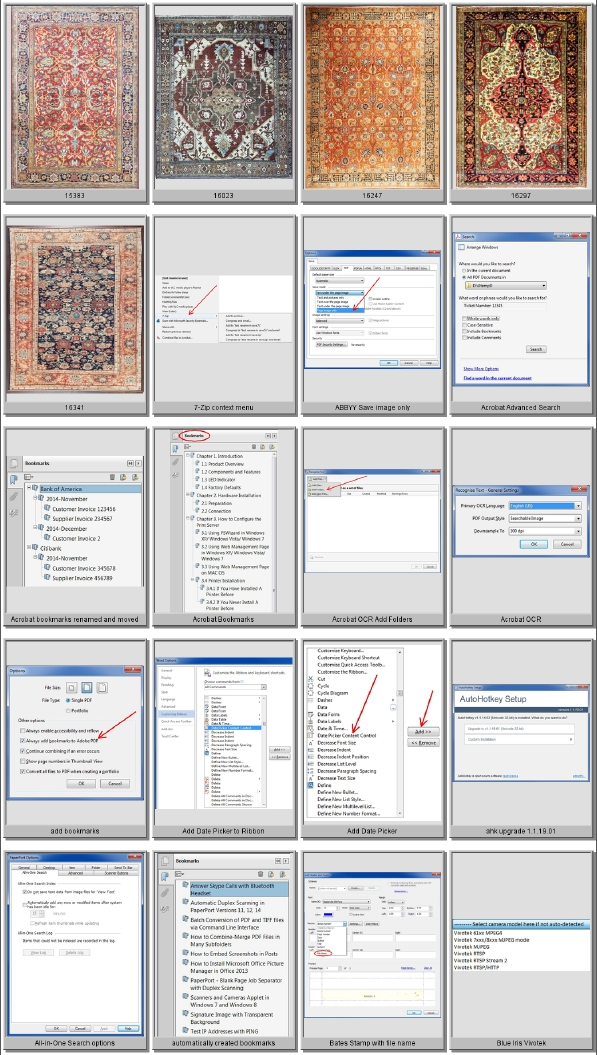Click the 'ahk upgrade 1.1.19.01' caption

[521, 831]
